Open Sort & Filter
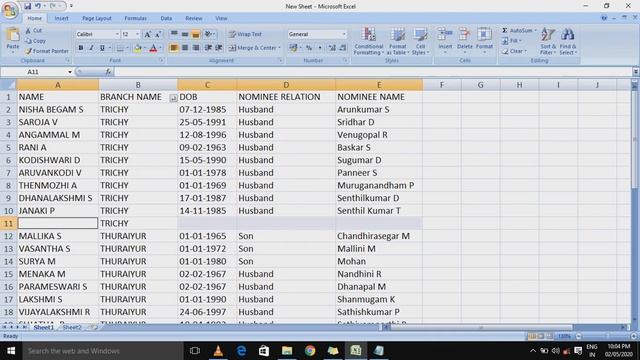 click(548, 41)
